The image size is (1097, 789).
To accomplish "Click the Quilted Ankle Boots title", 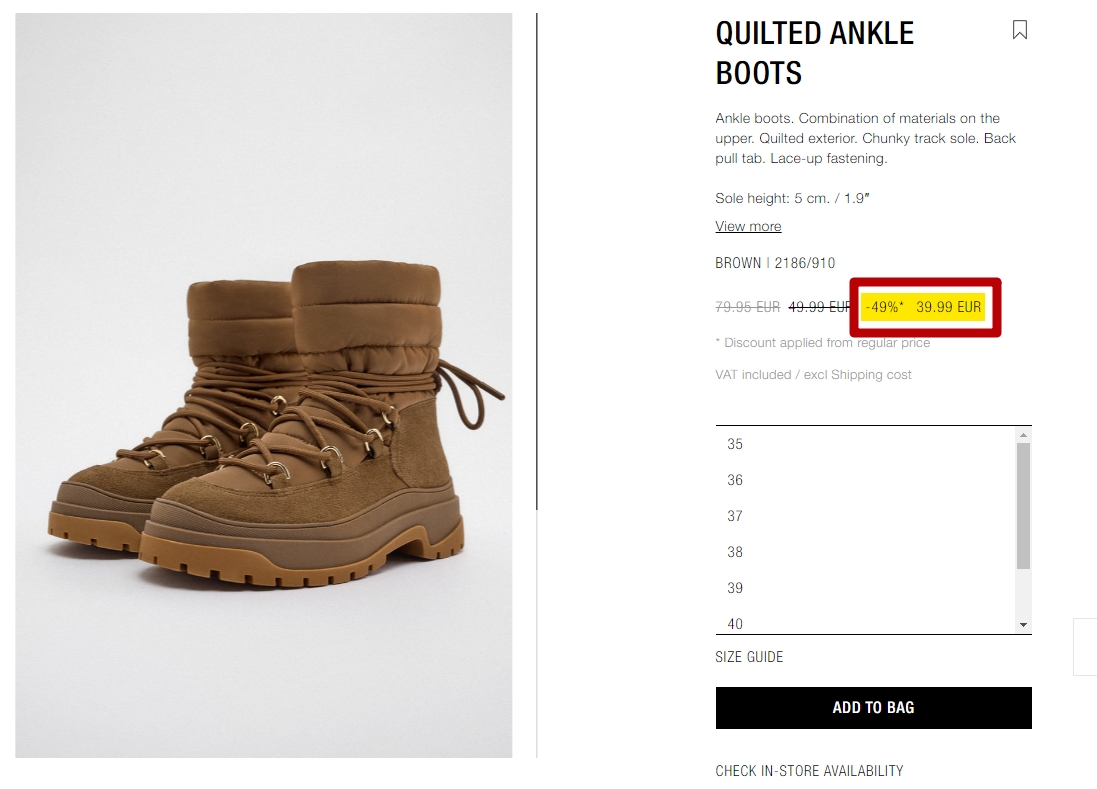I will coord(814,53).
